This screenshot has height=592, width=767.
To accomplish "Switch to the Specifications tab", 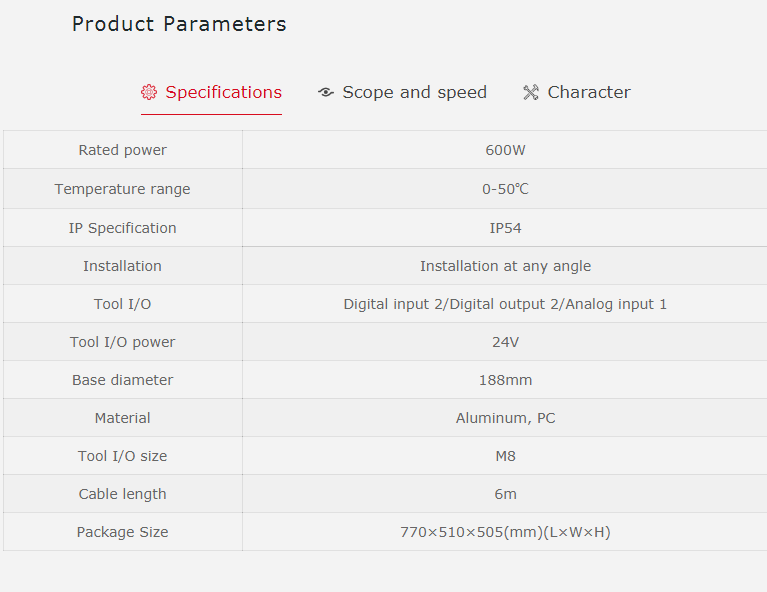I will click(x=223, y=93).
